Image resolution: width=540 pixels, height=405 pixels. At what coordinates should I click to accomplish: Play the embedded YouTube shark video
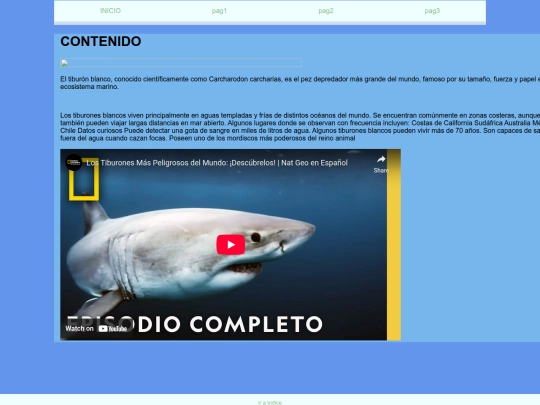[x=230, y=245]
